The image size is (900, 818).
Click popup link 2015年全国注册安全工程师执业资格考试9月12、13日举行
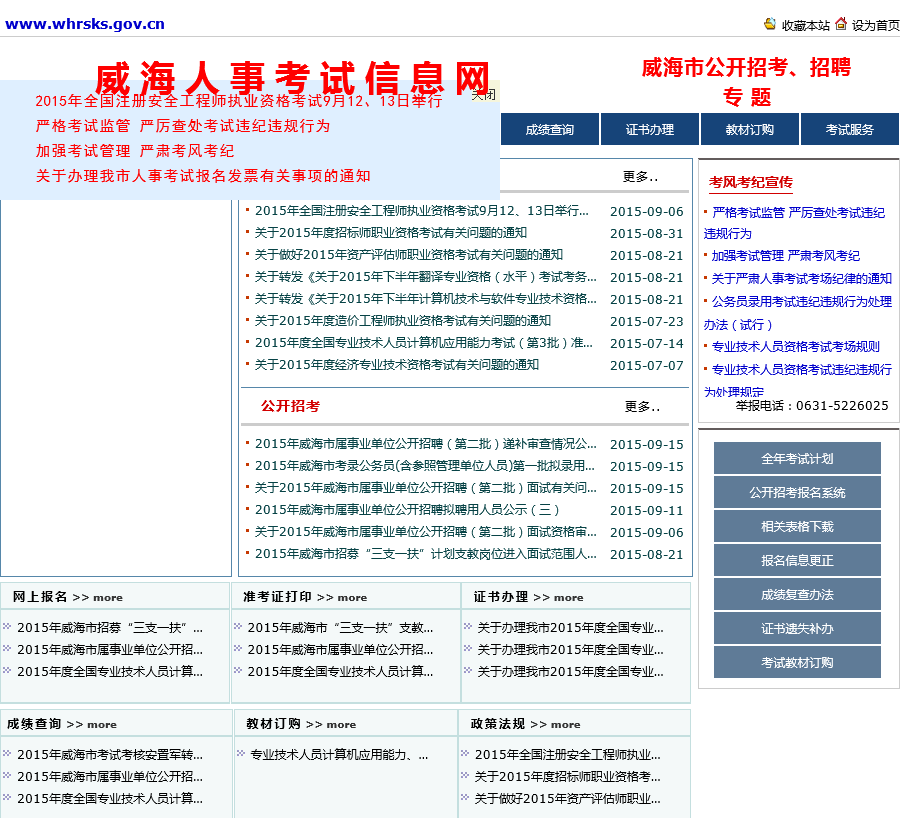pyautogui.click(x=239, y=101)
